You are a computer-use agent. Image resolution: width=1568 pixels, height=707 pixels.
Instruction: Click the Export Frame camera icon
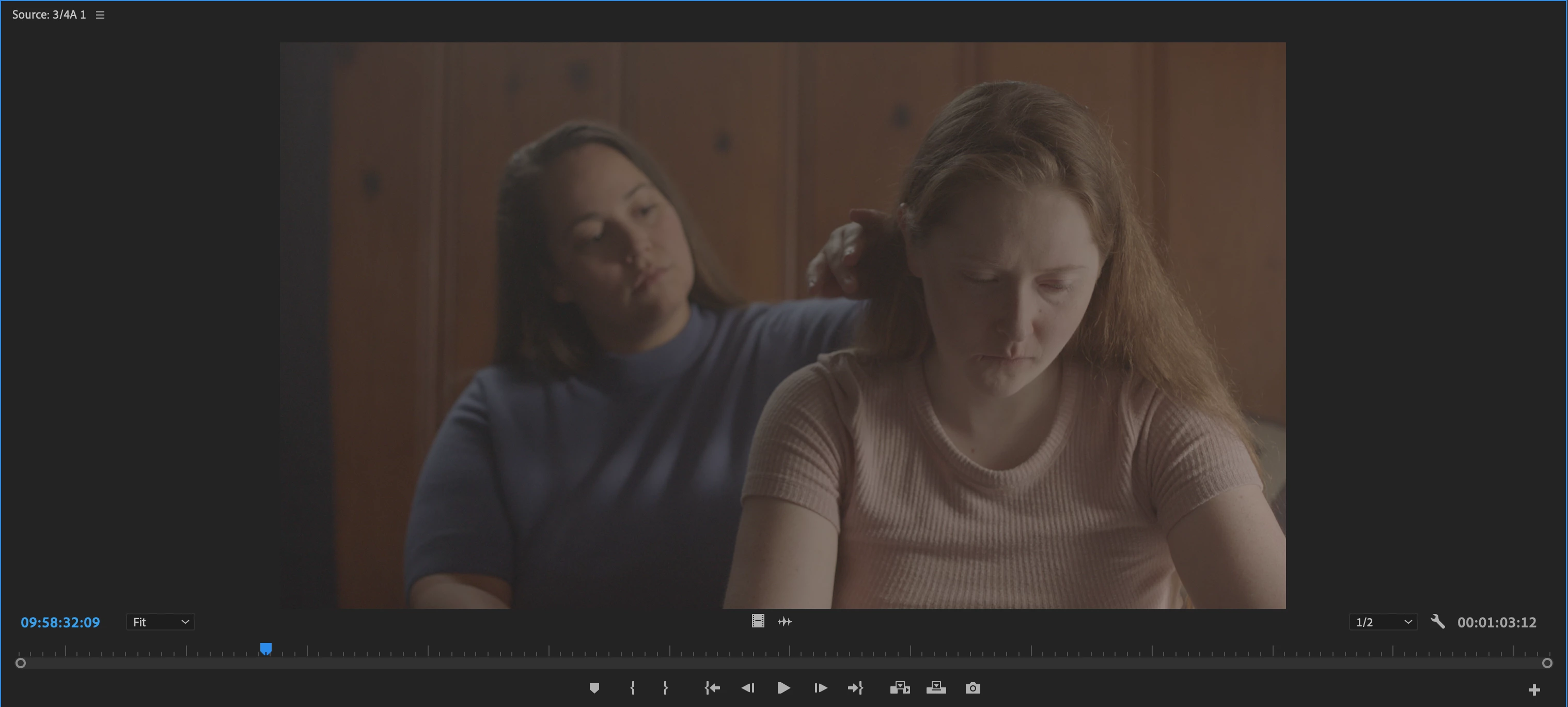973,688
